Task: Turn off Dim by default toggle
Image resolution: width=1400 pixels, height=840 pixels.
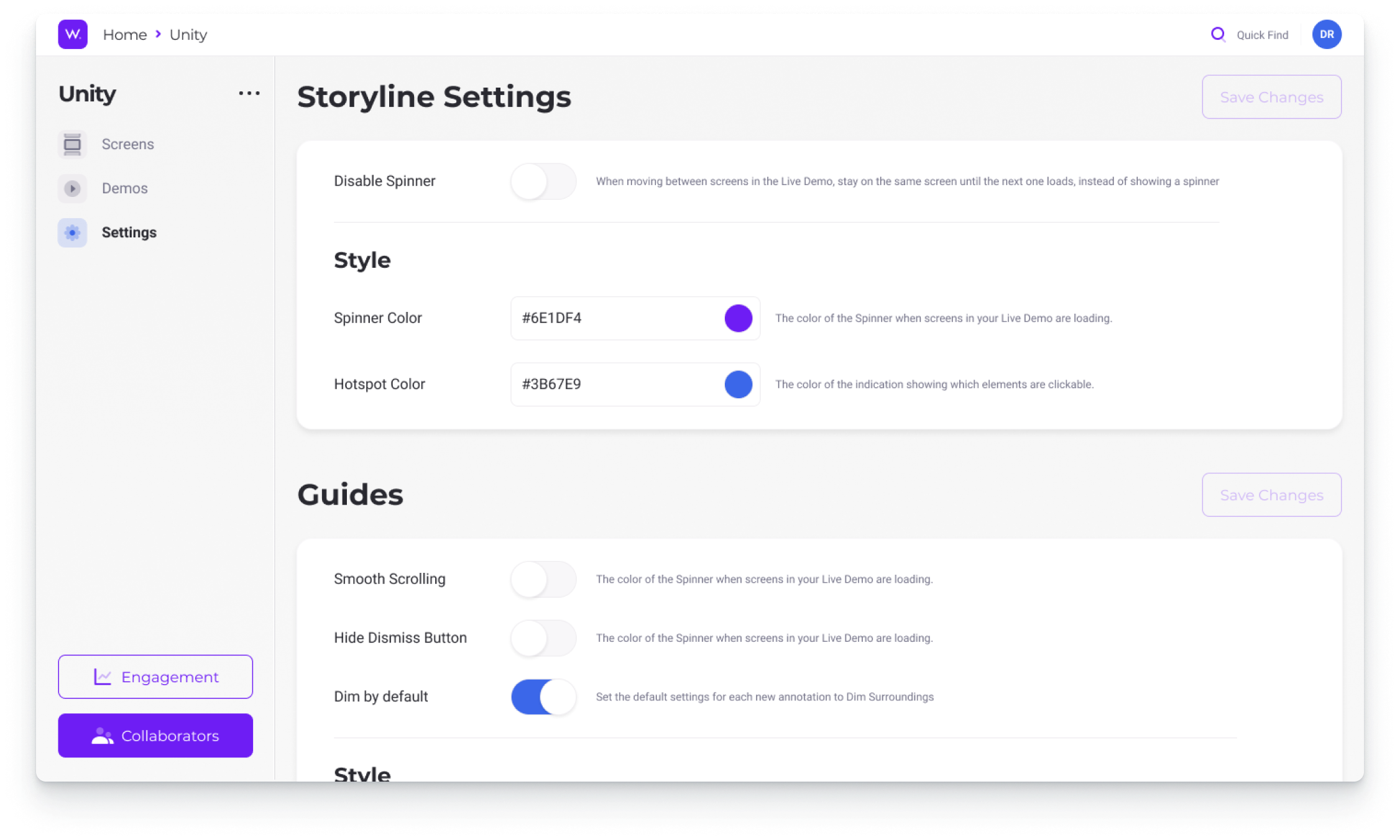Action: click(x=543, y=697)
